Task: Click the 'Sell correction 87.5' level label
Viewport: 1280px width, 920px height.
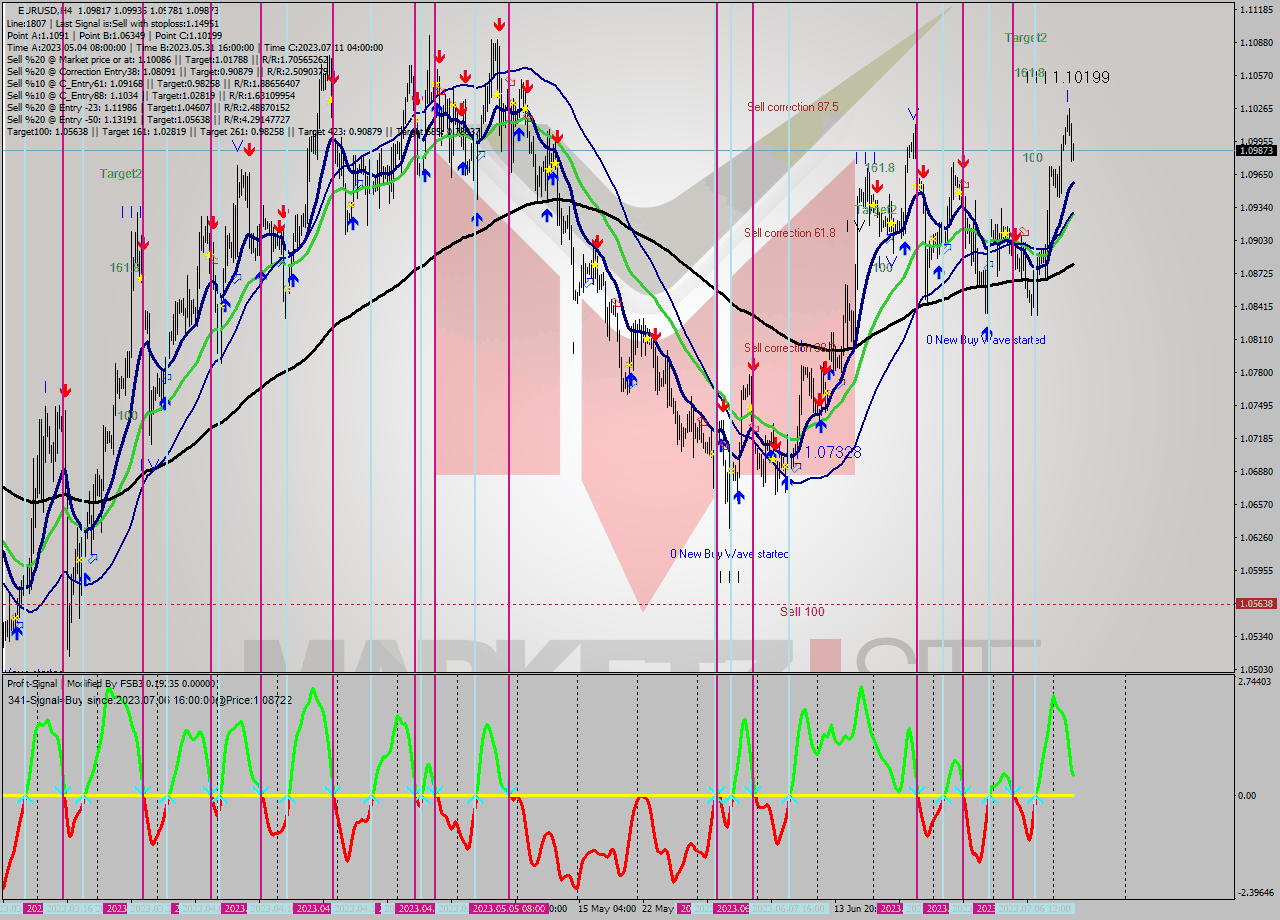Action: (792, 106)
